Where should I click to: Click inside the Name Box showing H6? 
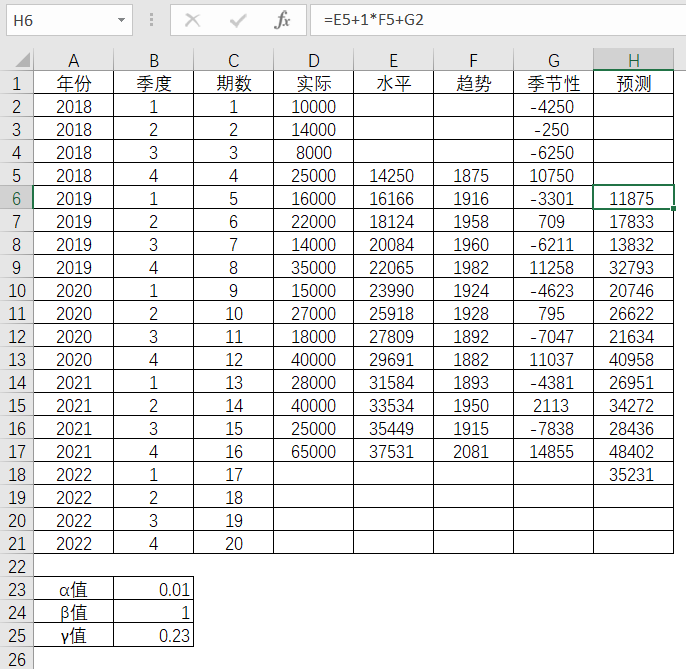pyautogui.click(x=60, y=20)
